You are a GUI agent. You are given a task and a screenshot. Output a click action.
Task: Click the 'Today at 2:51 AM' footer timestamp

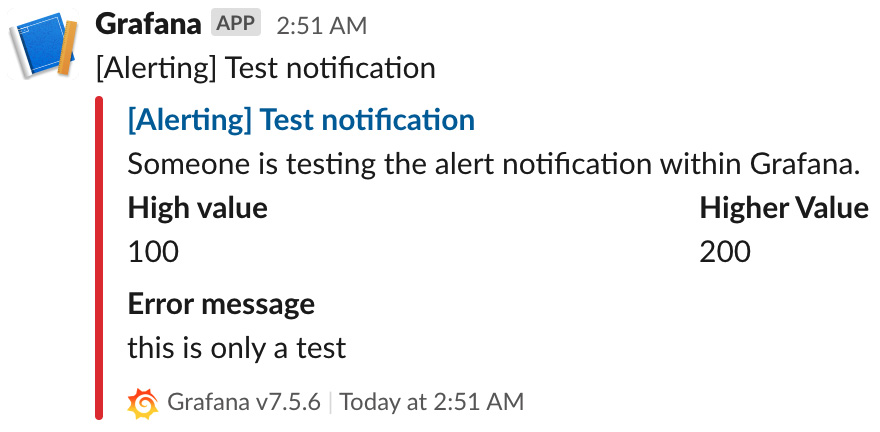[x=432, y=402]
